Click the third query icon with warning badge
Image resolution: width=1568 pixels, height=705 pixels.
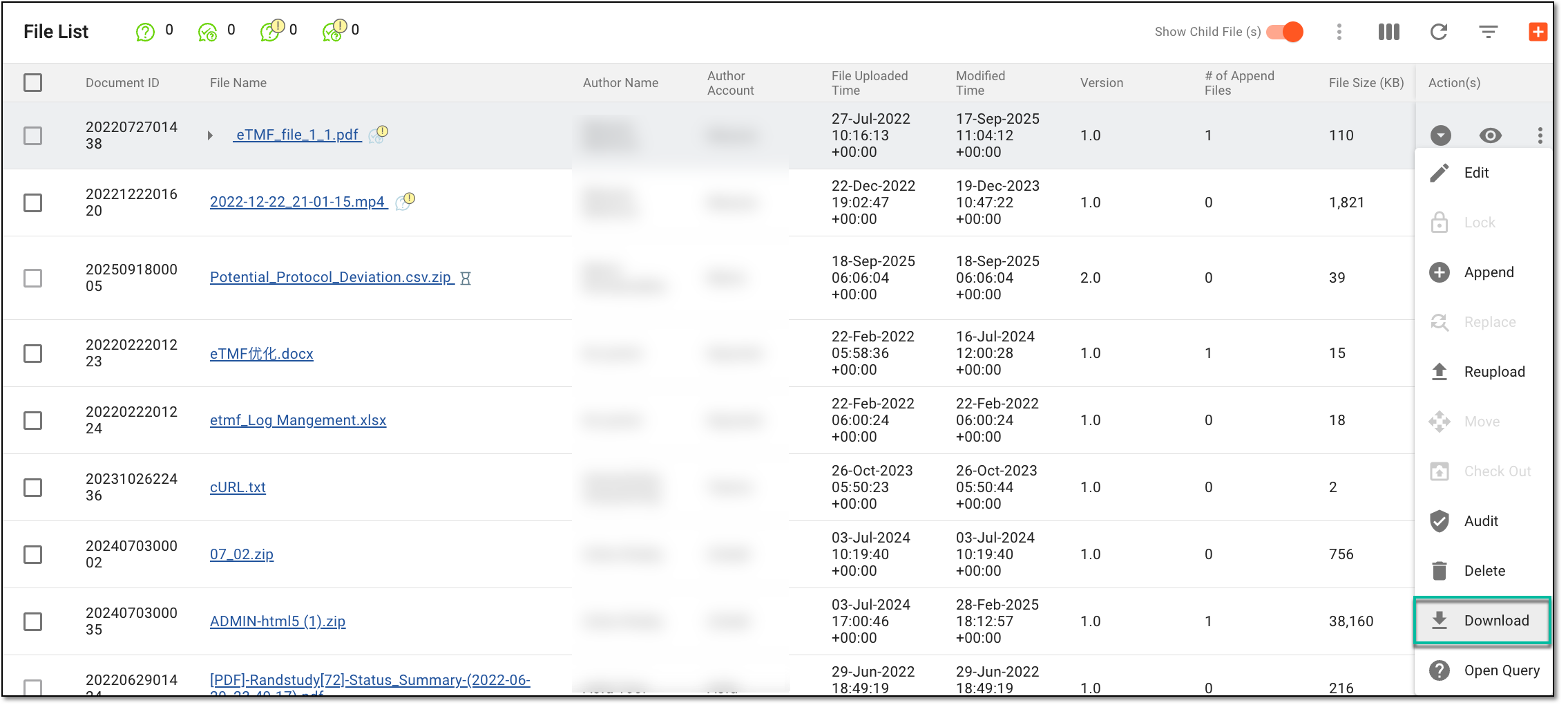click(x=272, y=30)
